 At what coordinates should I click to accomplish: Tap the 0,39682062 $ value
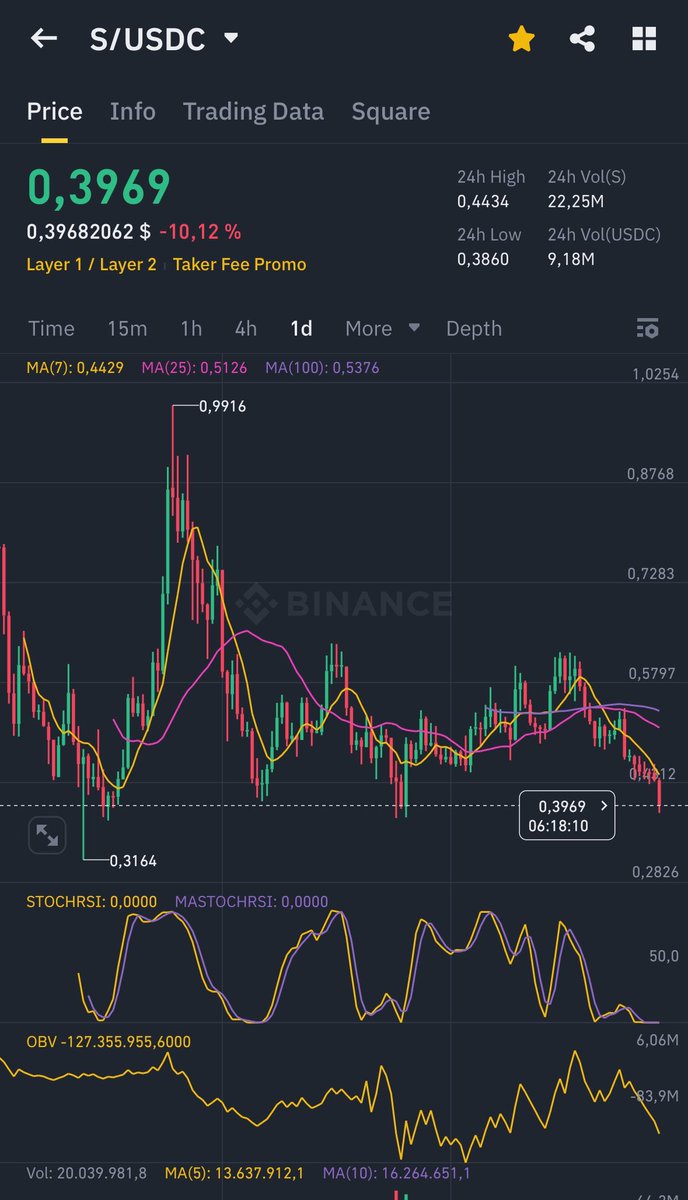[88, 232]
